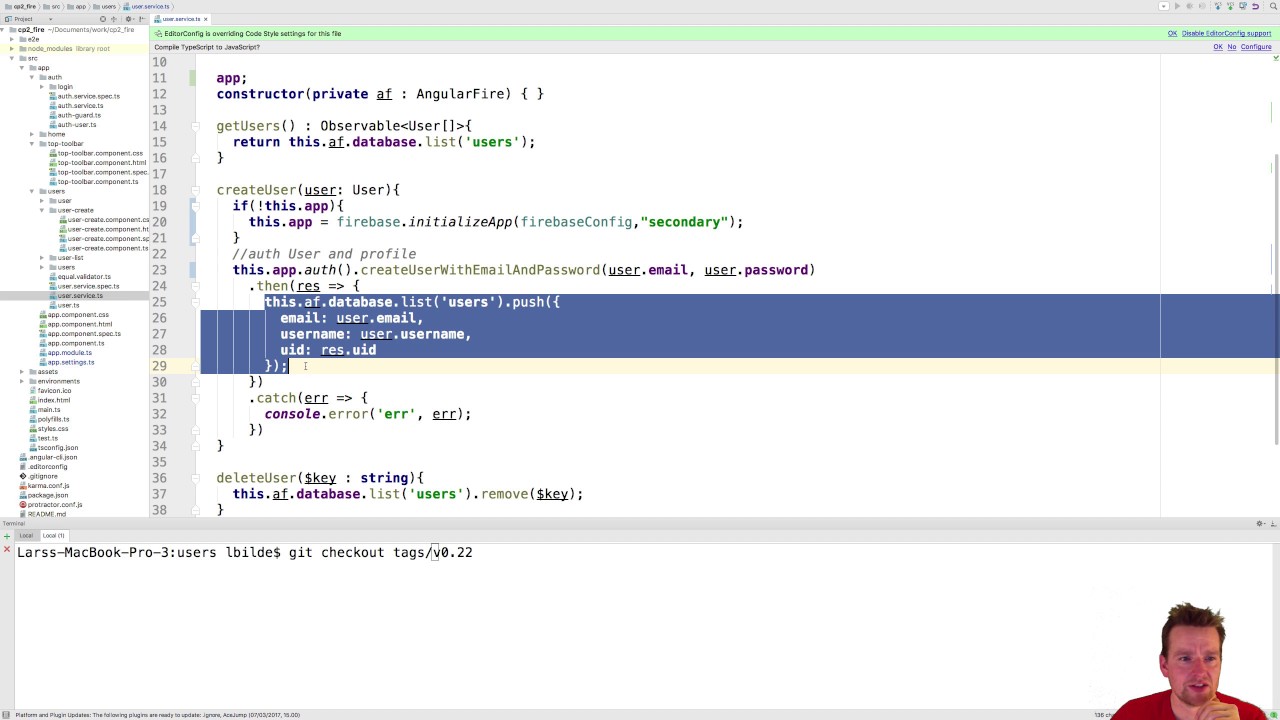Click the VCS Update Project icon
1280x720 pixels.
point(1218,6)
